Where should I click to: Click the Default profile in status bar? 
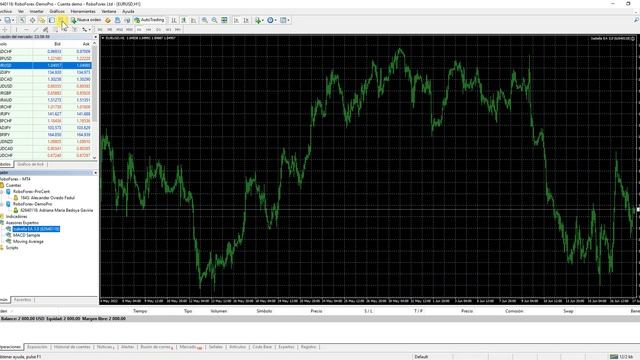(x=421, y=357)
